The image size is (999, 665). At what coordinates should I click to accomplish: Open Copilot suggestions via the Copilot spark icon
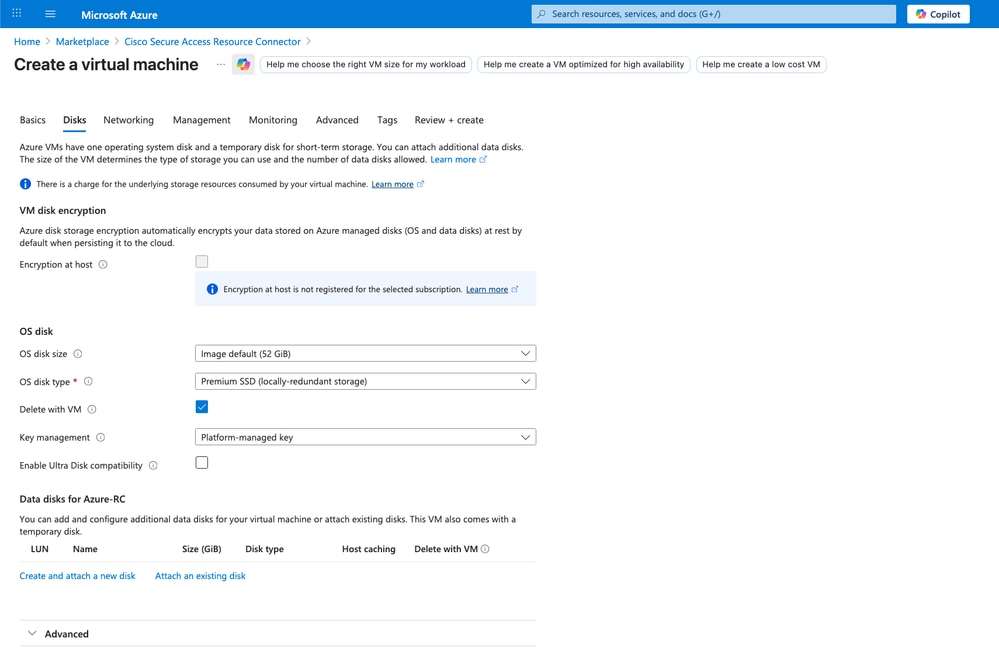tap(242, 64)
